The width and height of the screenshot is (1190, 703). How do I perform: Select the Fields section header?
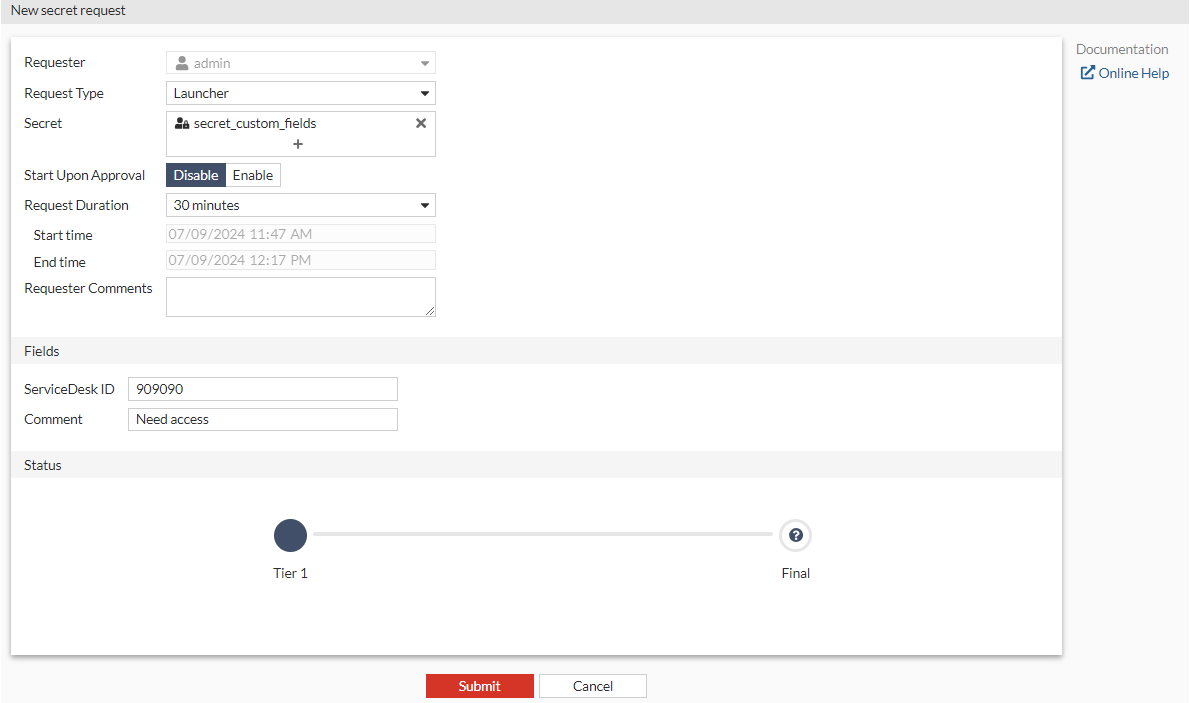41,351
